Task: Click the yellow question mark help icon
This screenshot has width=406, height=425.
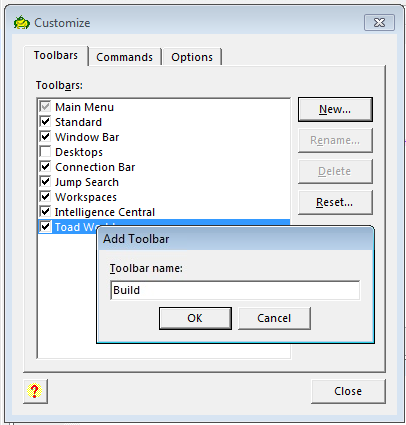Action: pyautogui.click(x=35, y=391)
